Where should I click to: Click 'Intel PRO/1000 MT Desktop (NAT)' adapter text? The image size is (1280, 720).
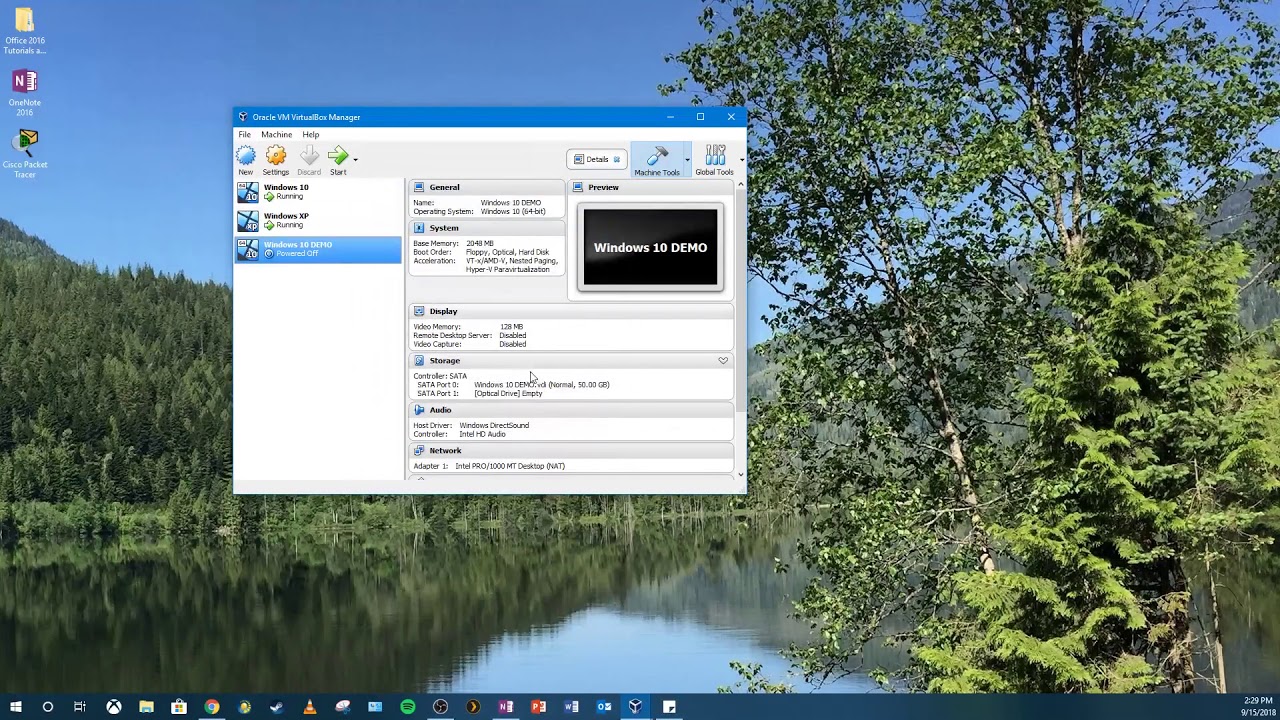510,466
